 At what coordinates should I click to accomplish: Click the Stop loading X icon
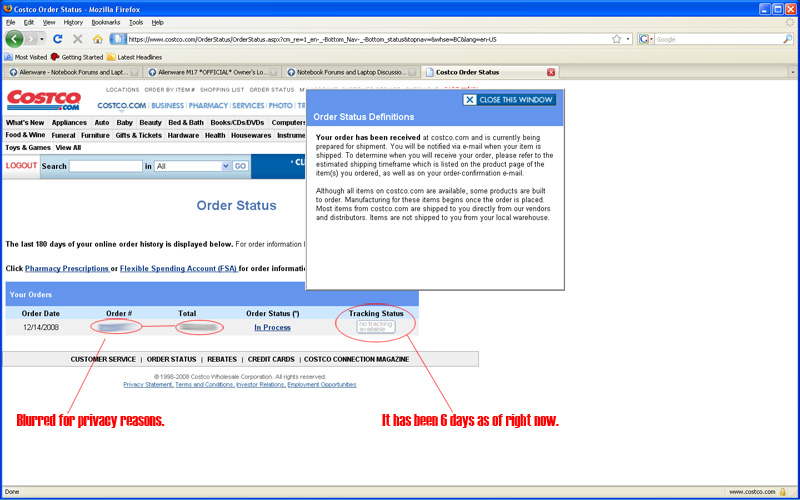[78, 39]
